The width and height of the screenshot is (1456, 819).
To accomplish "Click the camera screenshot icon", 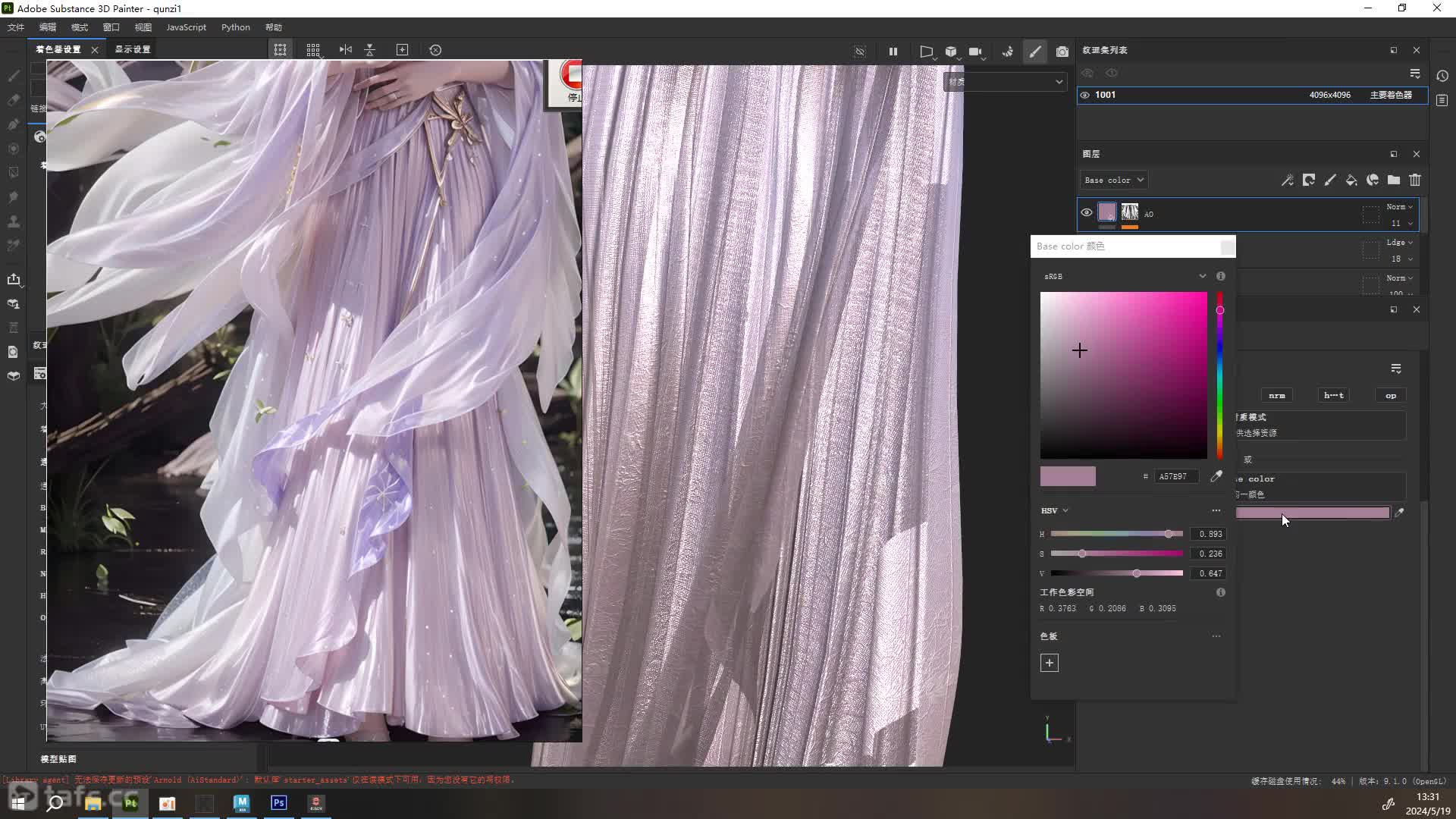I will [1062, 52].
